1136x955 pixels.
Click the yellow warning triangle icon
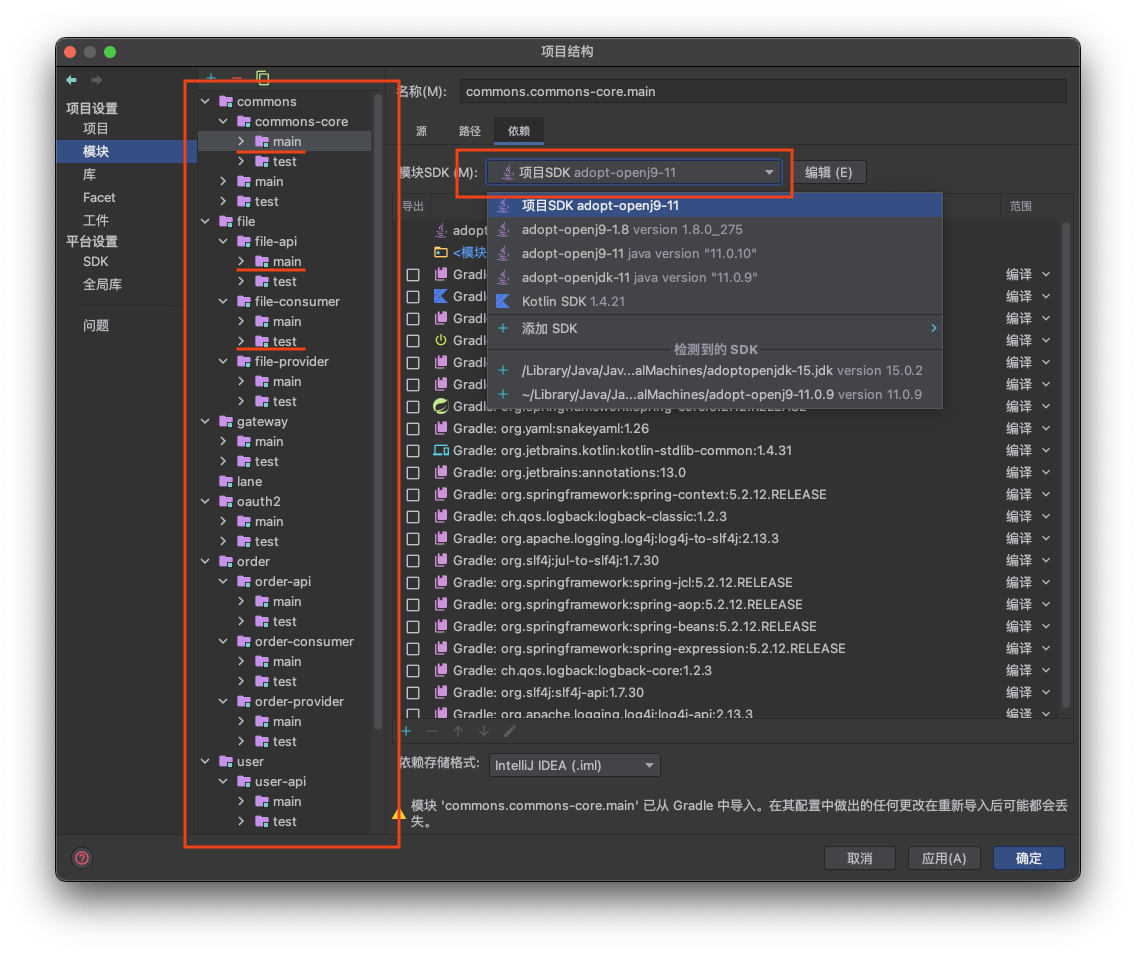tap(398, 813)
